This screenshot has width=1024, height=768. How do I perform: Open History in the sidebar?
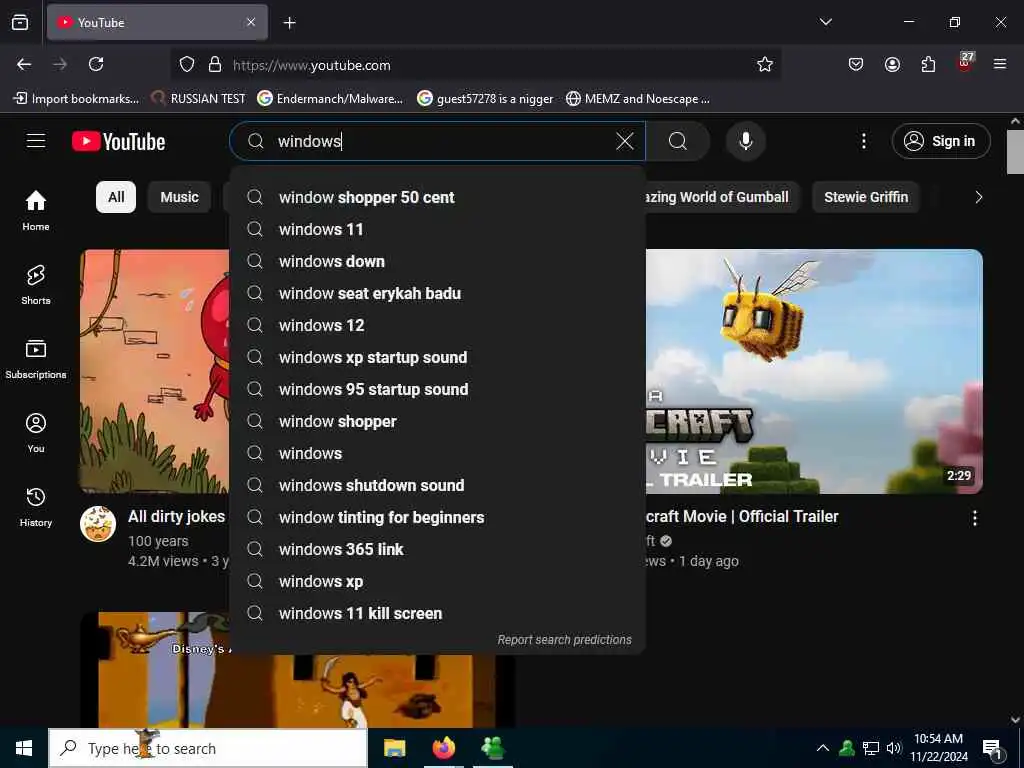coord(36,507)
